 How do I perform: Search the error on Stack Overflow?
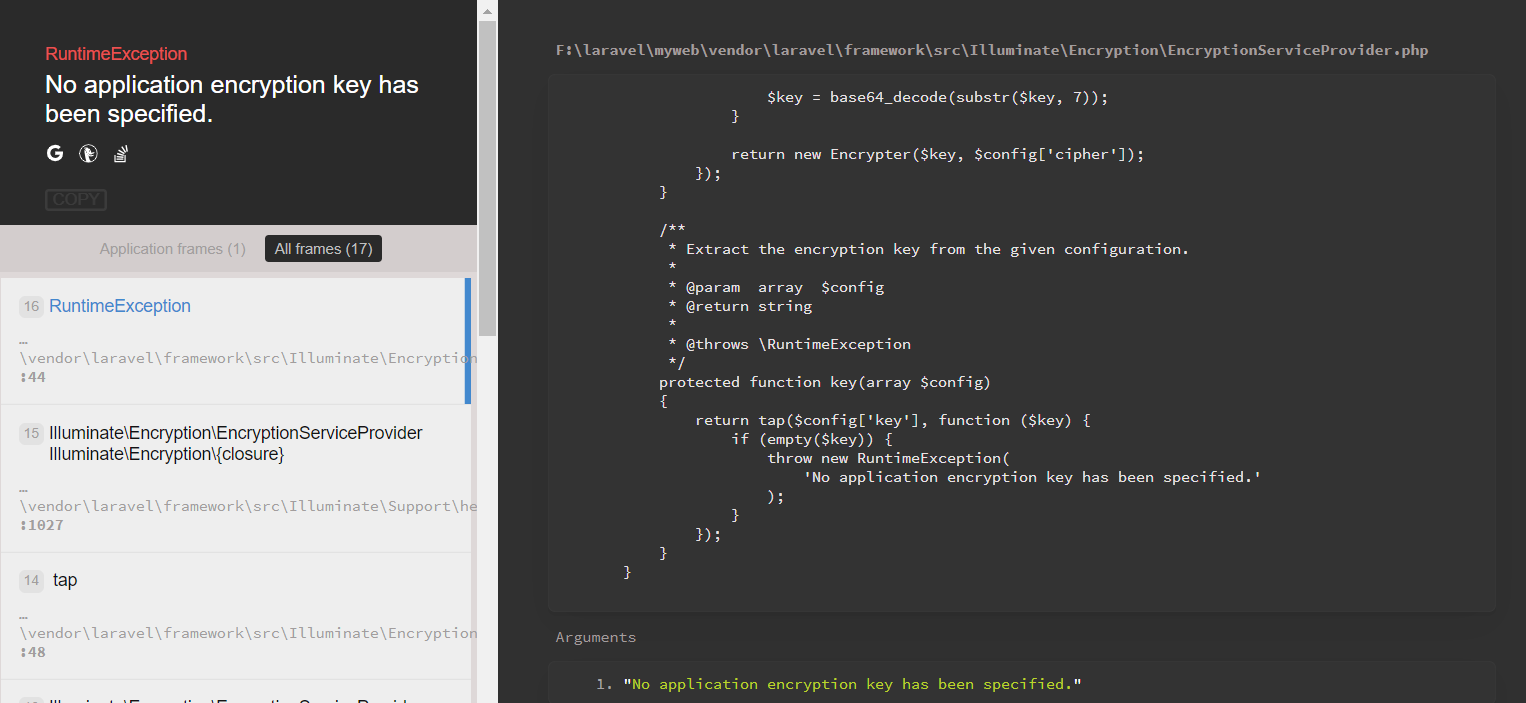tap(120, 152)
